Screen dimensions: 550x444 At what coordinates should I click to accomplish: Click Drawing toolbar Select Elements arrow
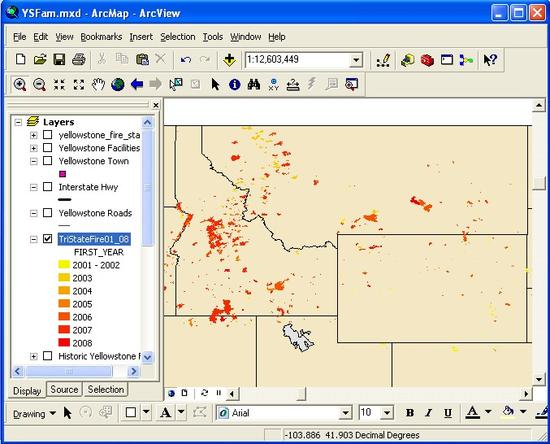pyautogui.click(x=68, y=413)
